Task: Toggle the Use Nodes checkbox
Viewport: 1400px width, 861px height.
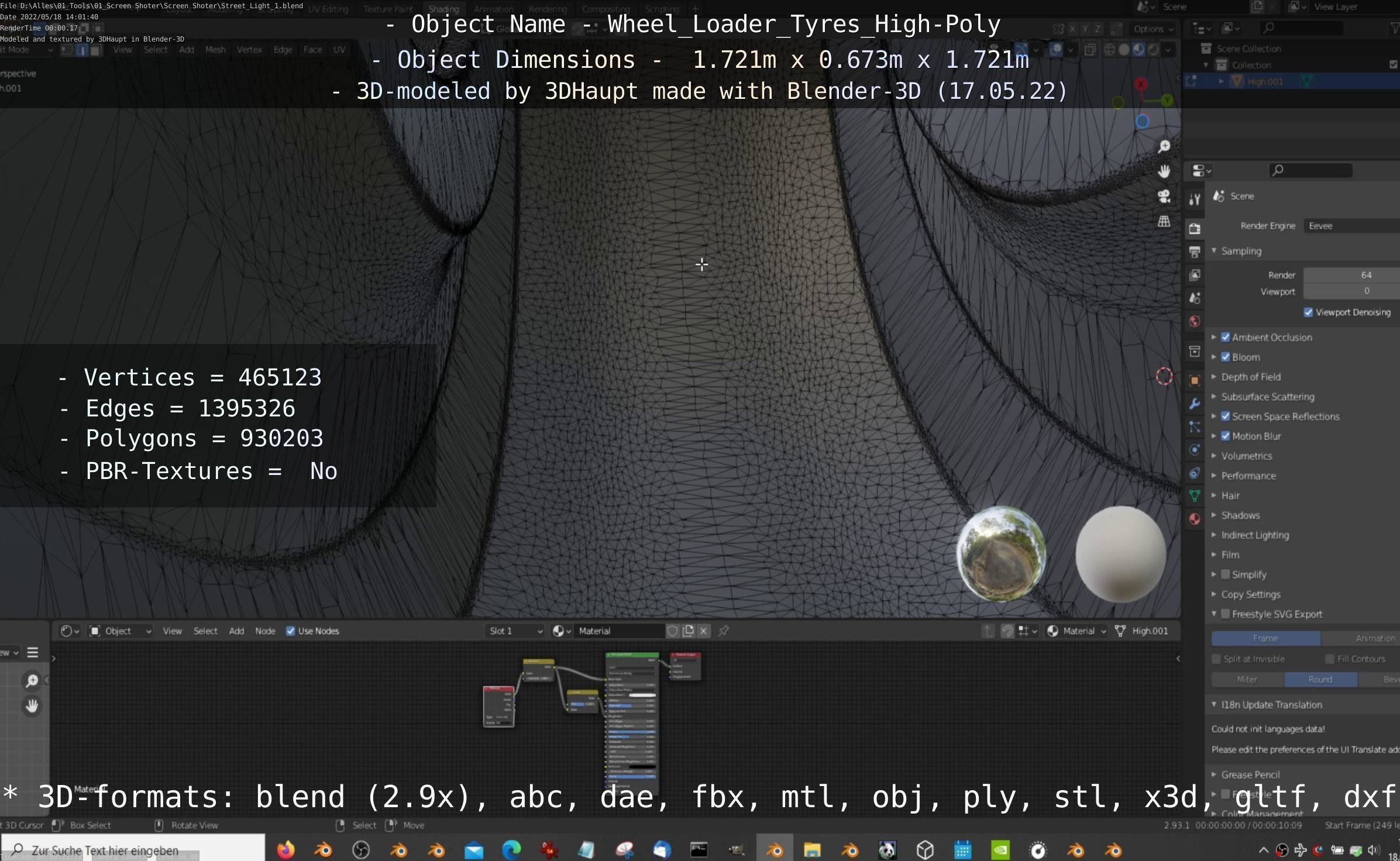Action: 291,631
